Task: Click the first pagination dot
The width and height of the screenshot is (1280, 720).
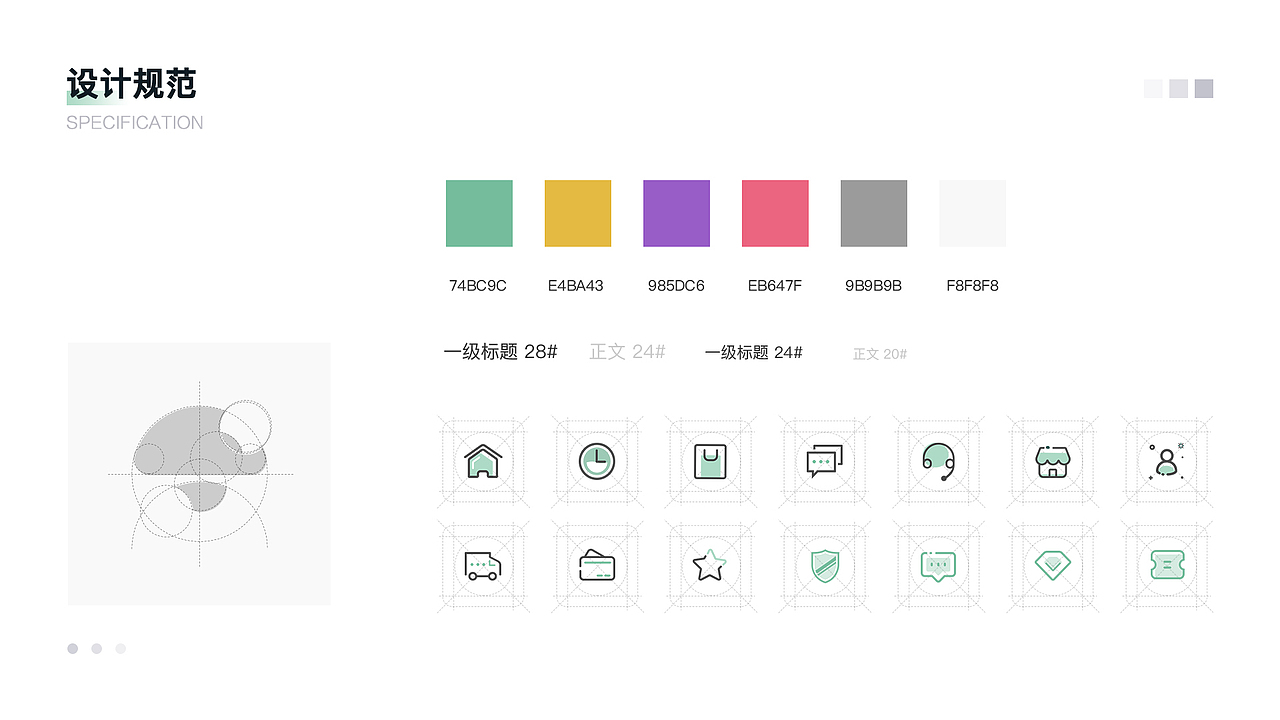Action: [72, 648]
